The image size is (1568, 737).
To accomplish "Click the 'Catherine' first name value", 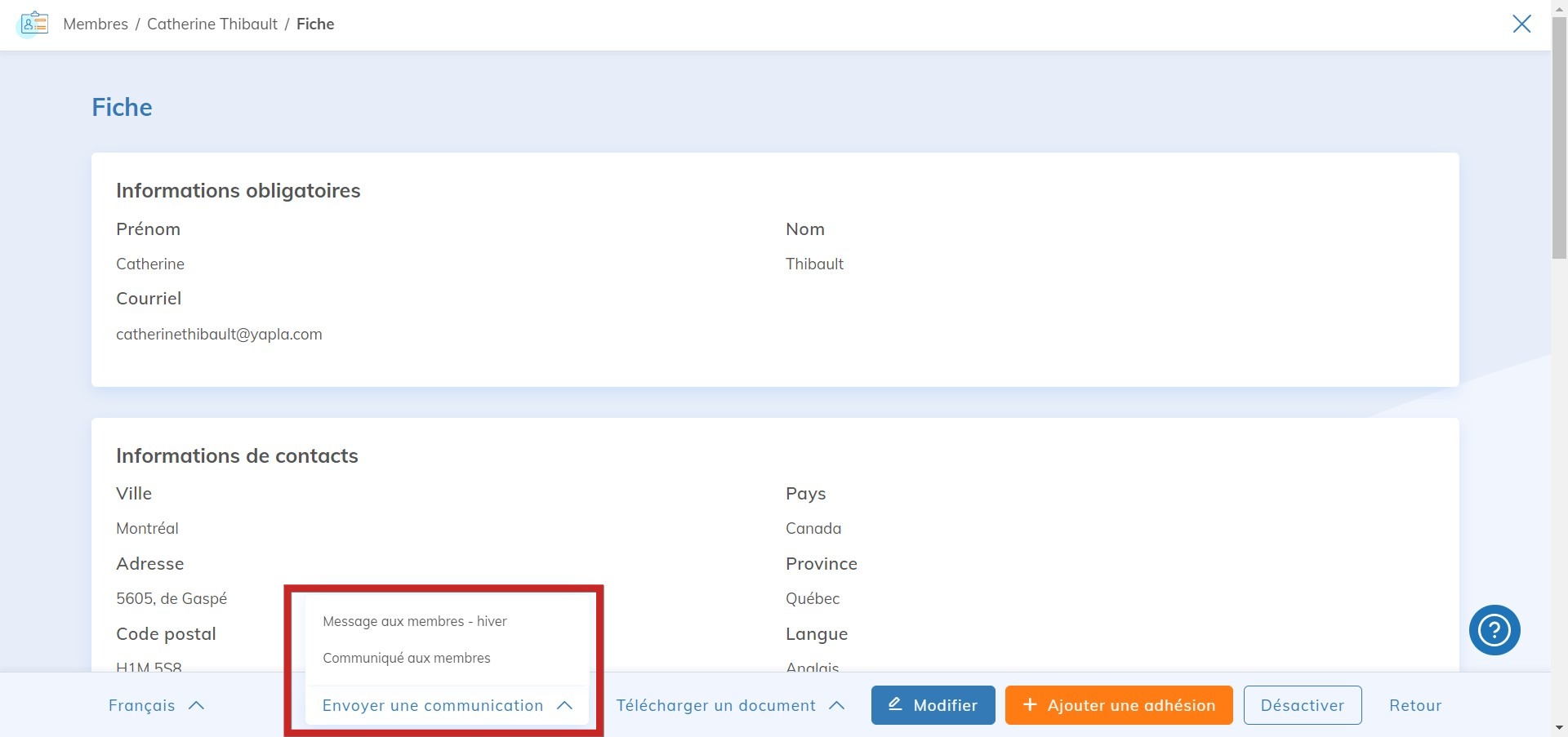I will 150,264.
